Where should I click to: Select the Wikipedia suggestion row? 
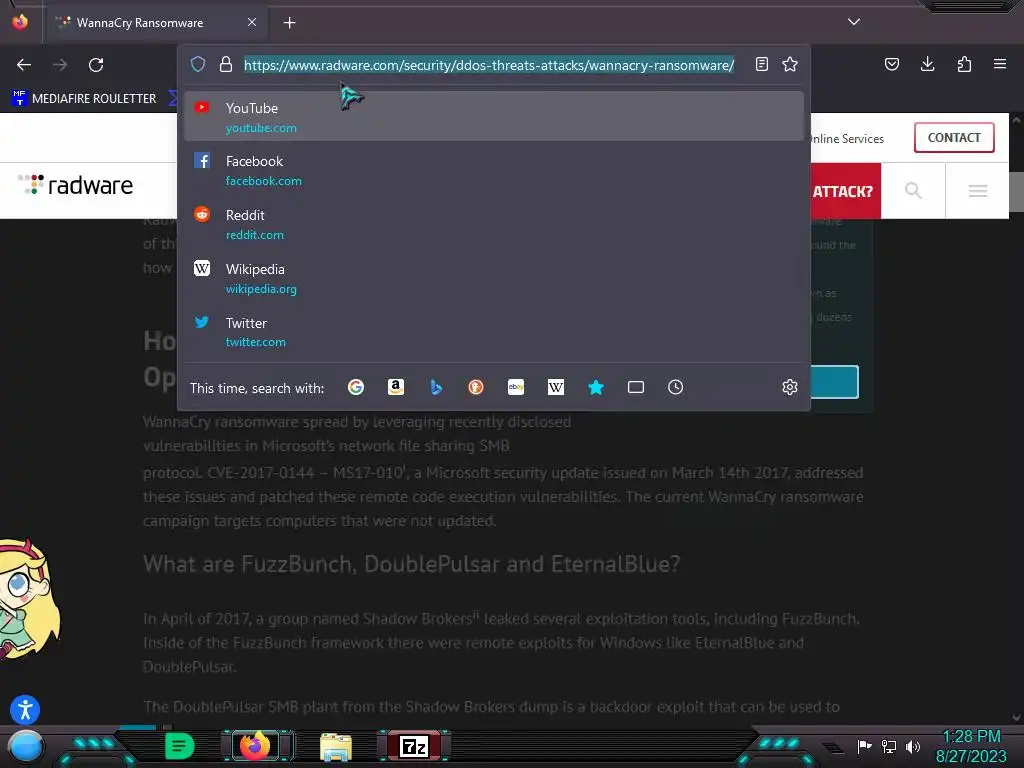tap(494, 278)
